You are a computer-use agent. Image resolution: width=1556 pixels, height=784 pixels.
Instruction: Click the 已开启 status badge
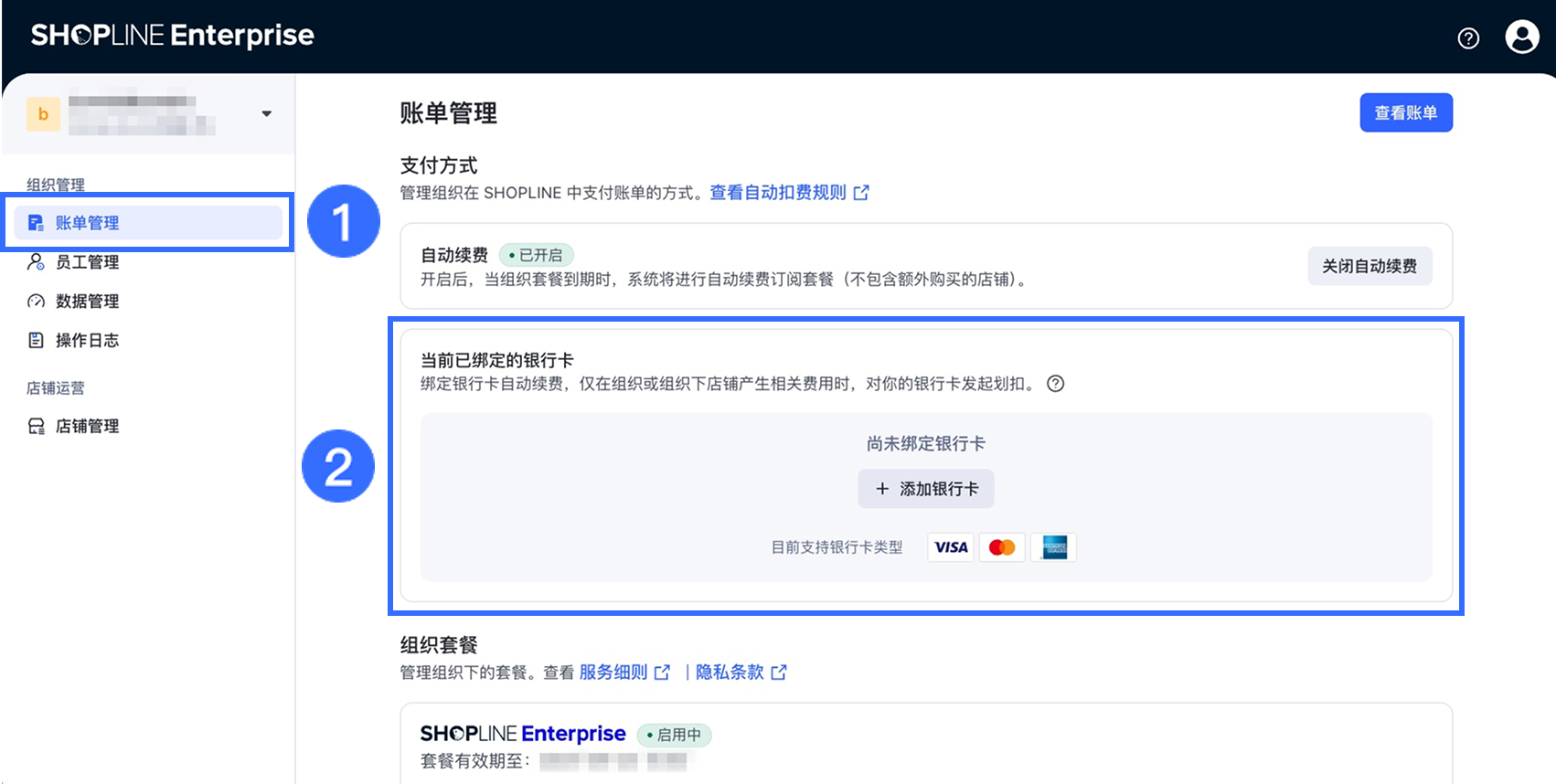tap(537, 255)
